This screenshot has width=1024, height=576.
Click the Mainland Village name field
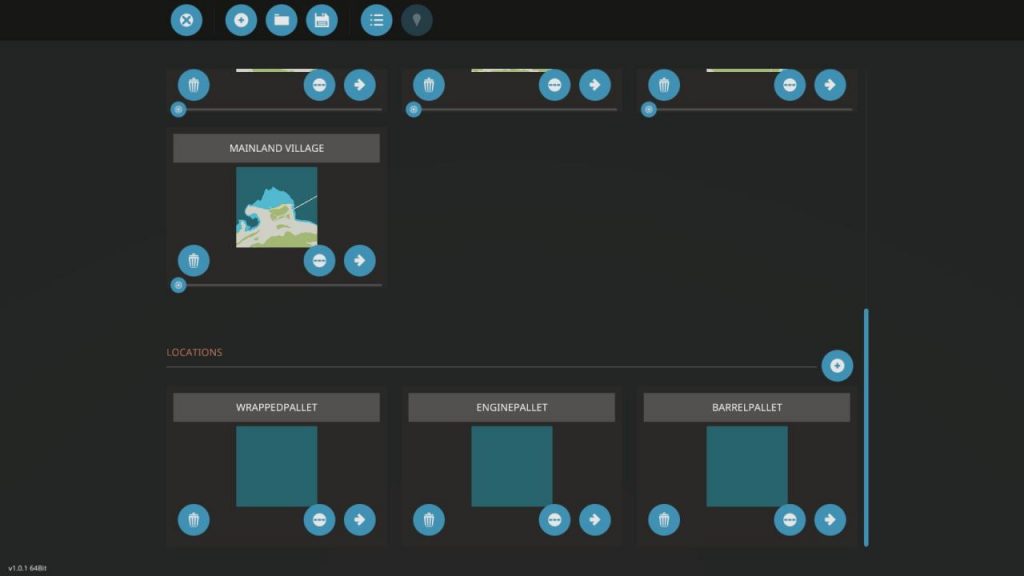[x=276, y=148]
